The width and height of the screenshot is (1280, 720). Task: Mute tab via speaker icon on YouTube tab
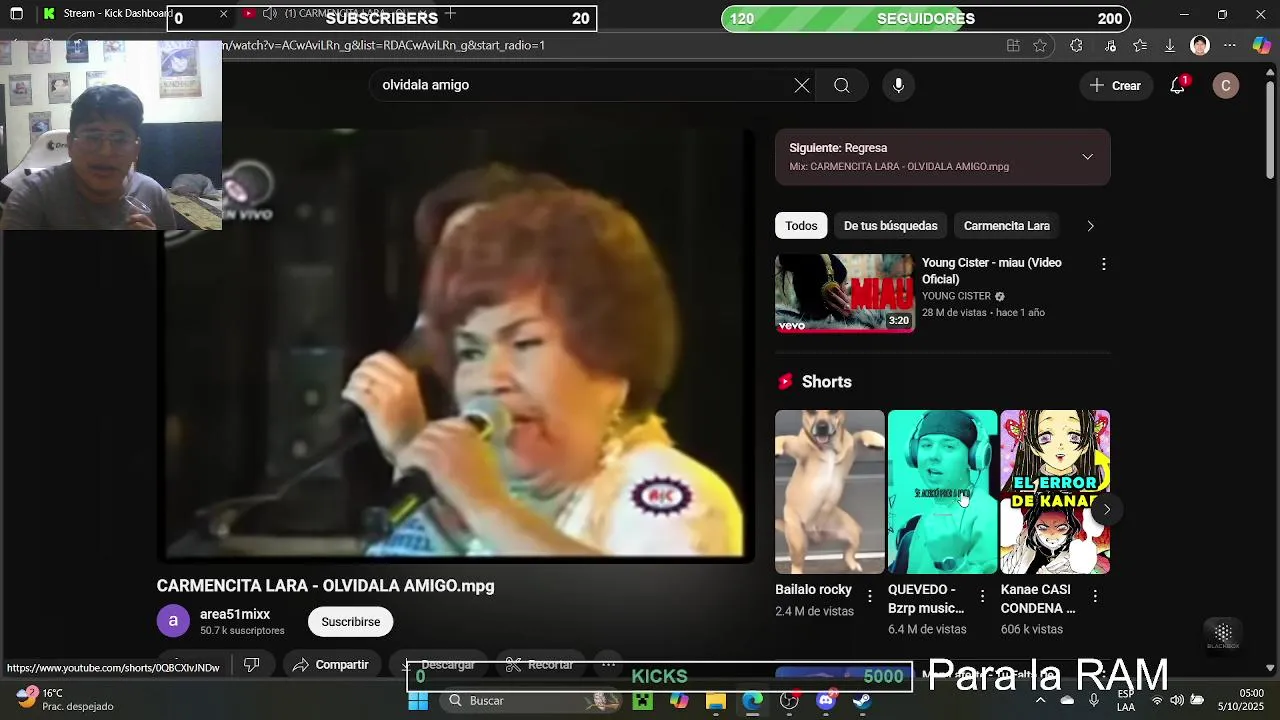[269, 14]
